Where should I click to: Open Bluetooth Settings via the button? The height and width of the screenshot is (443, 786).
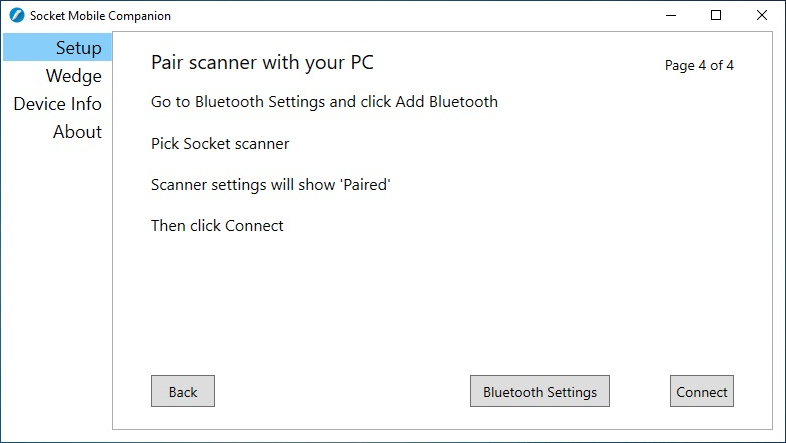tap(539, 392)
